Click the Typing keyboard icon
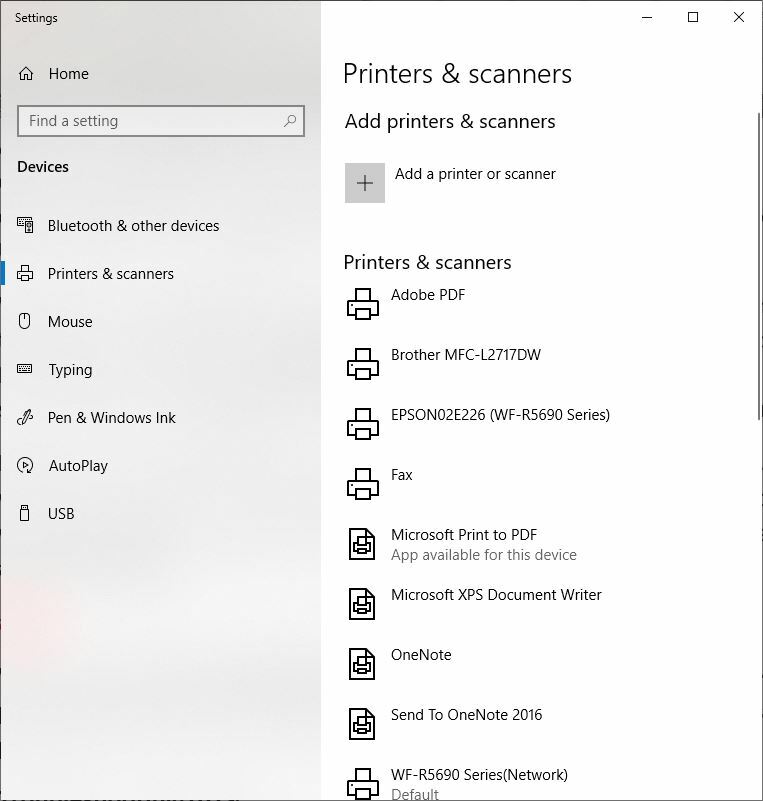 coord(25,369)
